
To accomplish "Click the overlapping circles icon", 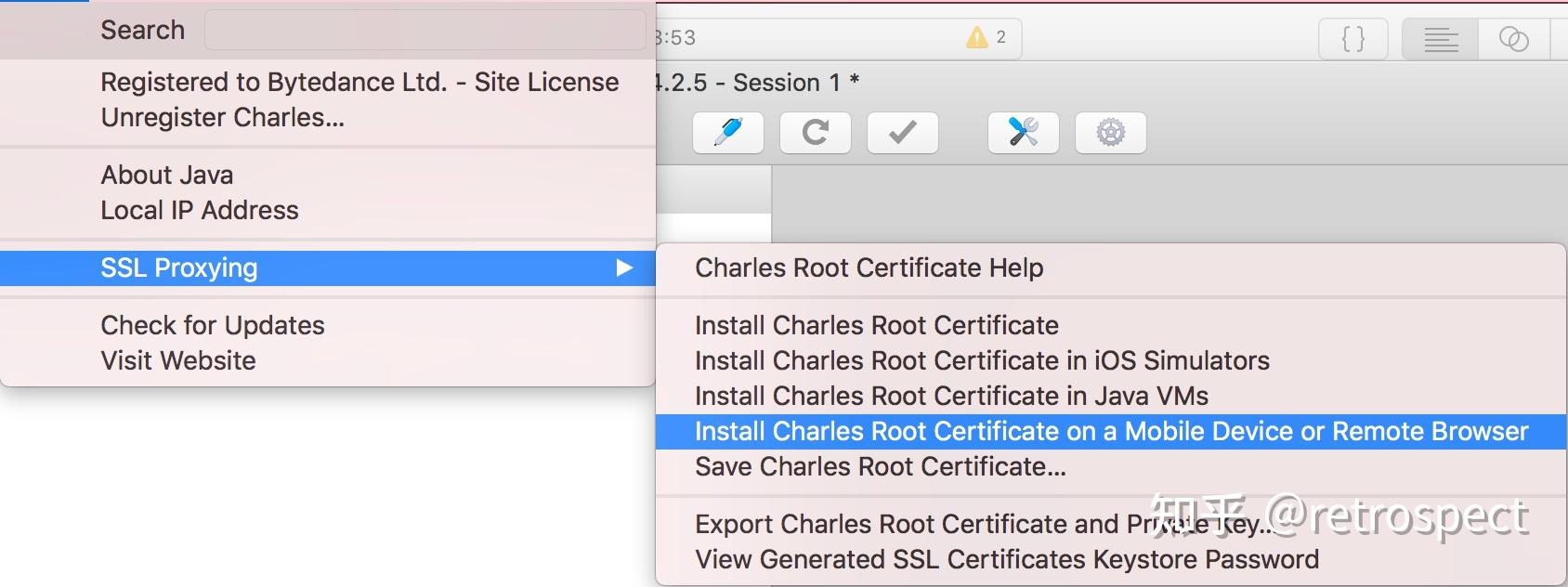I will [1514, 39].
